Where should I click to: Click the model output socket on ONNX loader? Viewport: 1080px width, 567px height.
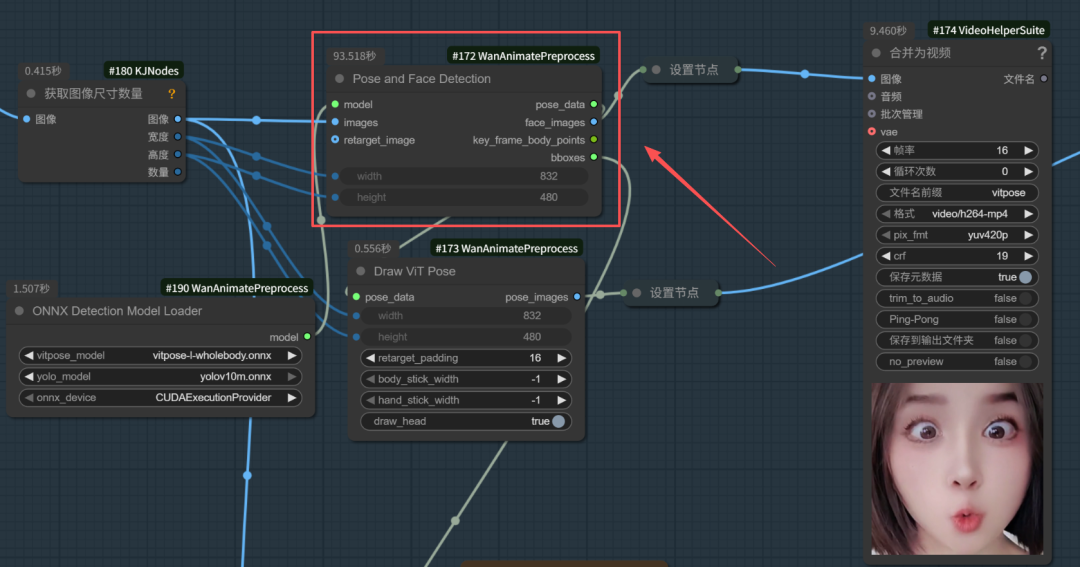coord(307,337)
